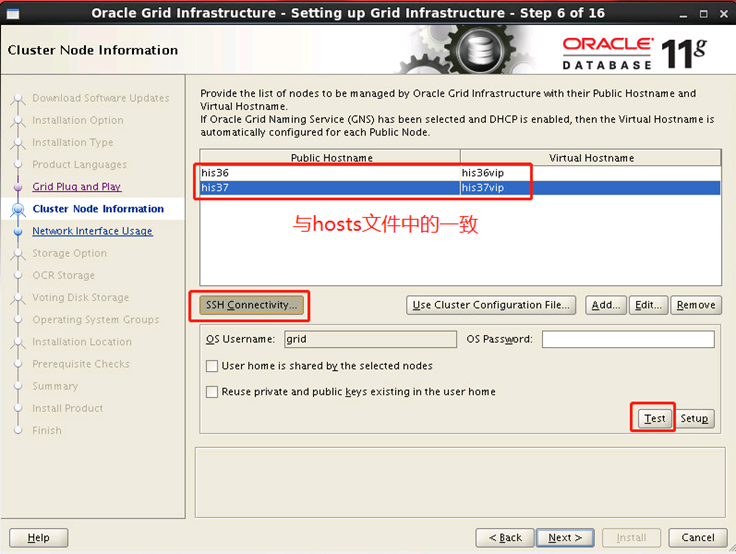Click Product Languages step

[79, 164]
